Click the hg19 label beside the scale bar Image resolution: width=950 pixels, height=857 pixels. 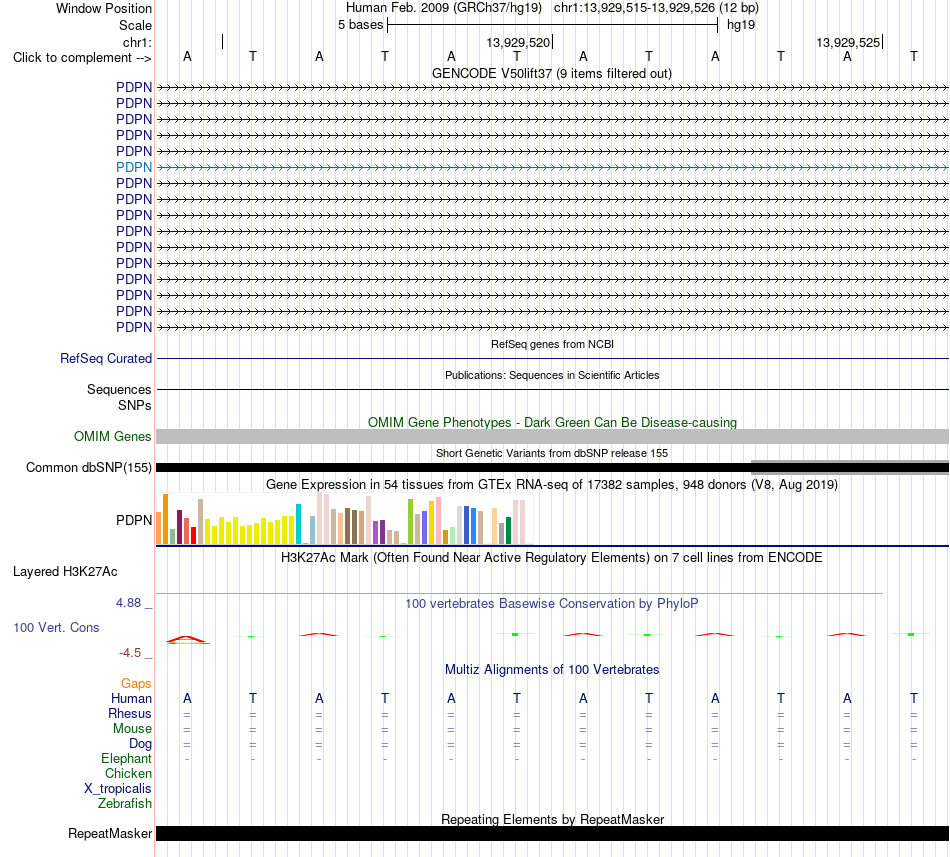(x=741, y=25)
